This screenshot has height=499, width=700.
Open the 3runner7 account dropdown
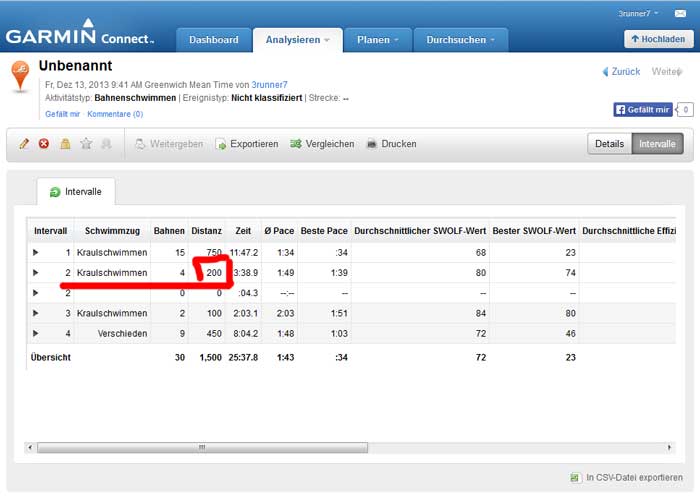pos(638,13)
